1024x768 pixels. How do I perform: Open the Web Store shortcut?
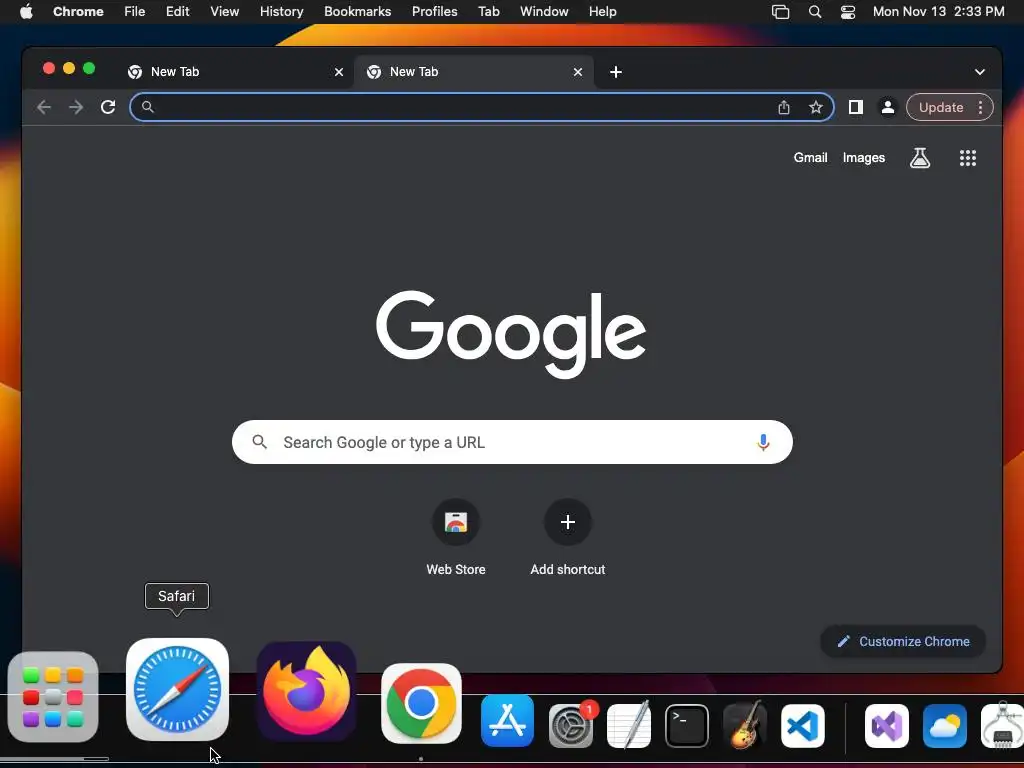pyautogui.click(x=456, y=537)
